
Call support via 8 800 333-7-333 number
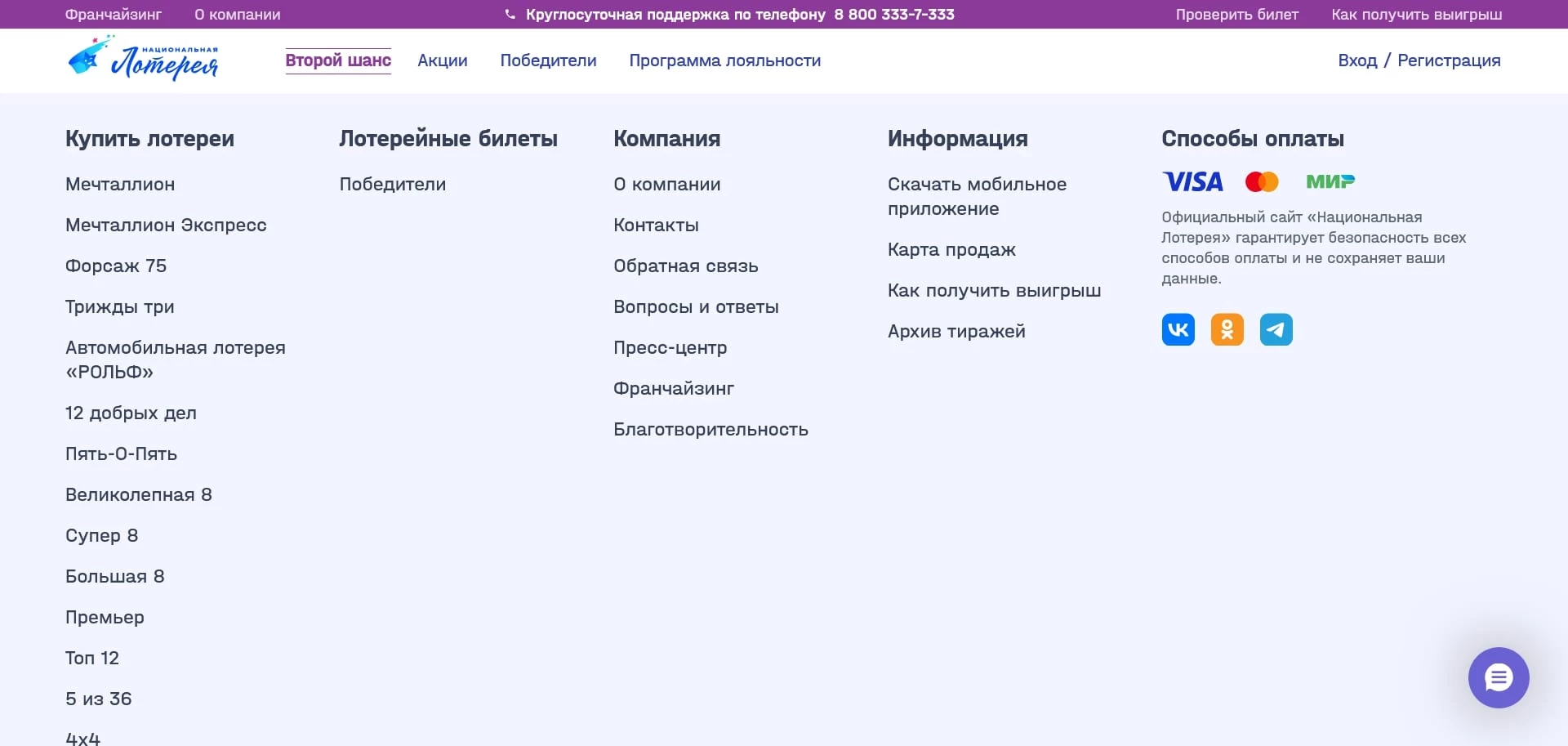point(894,13)
